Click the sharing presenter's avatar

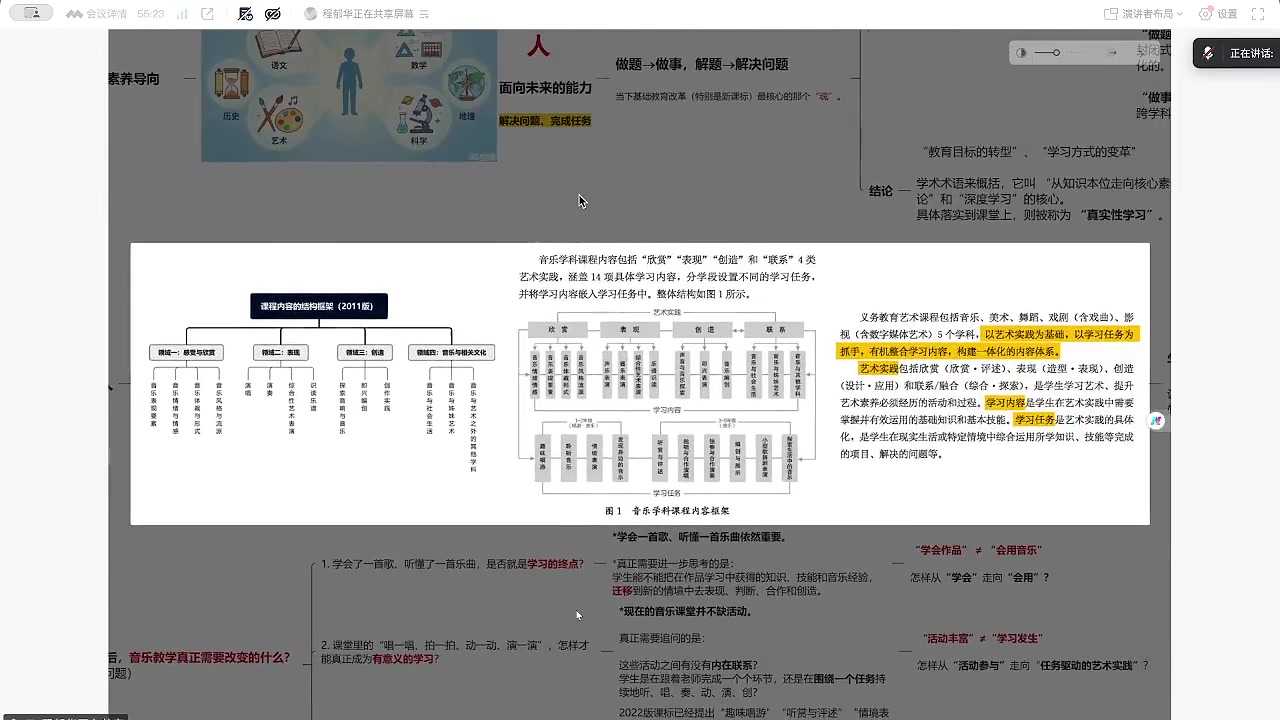tap(310, 14)
